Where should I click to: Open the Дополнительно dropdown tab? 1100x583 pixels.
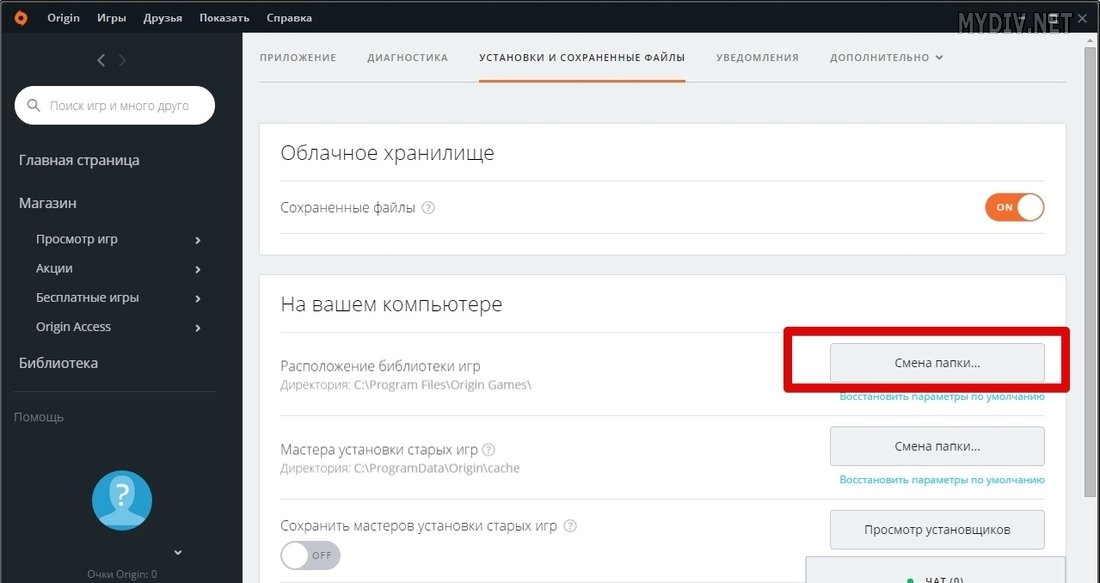tap(886, 58)
